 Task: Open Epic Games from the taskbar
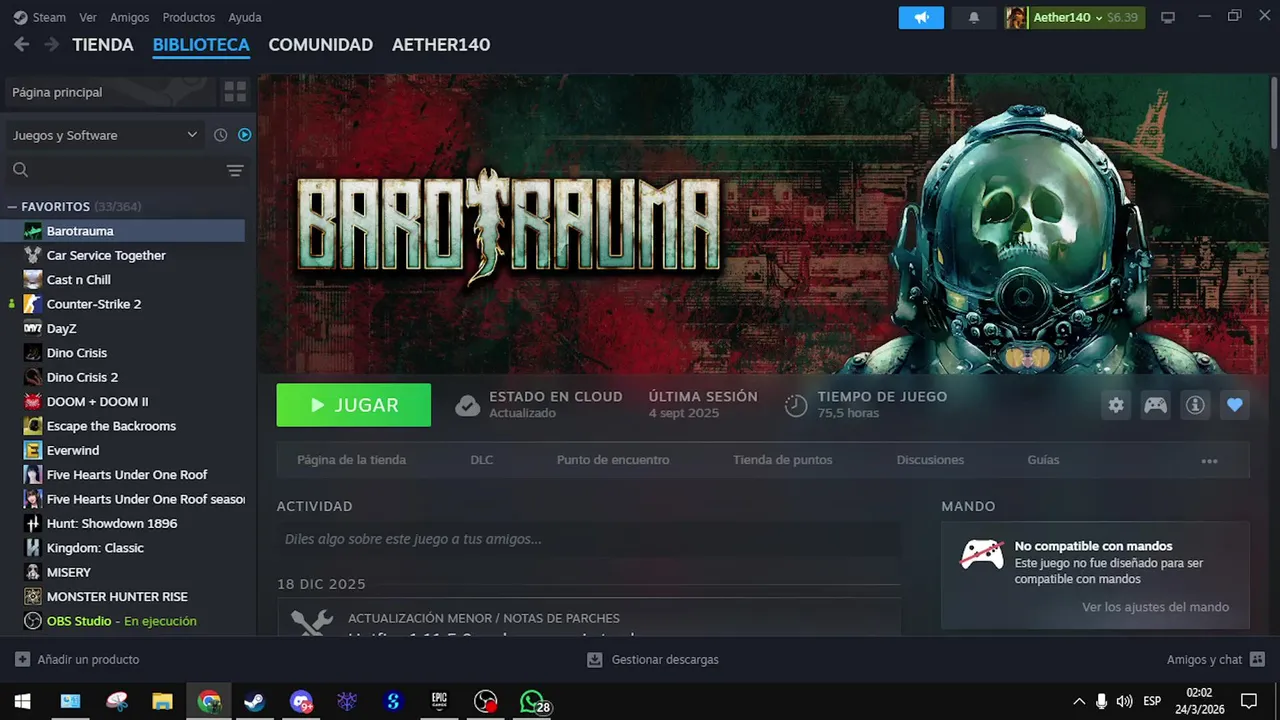(439, 701)
